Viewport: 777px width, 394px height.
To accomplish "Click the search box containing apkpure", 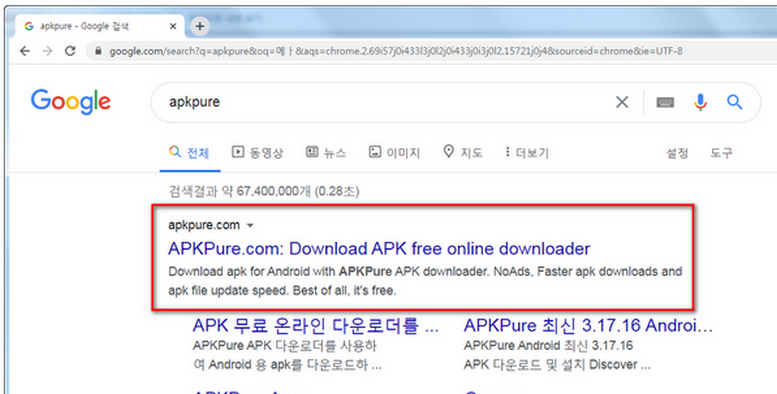I will (455, 103).
